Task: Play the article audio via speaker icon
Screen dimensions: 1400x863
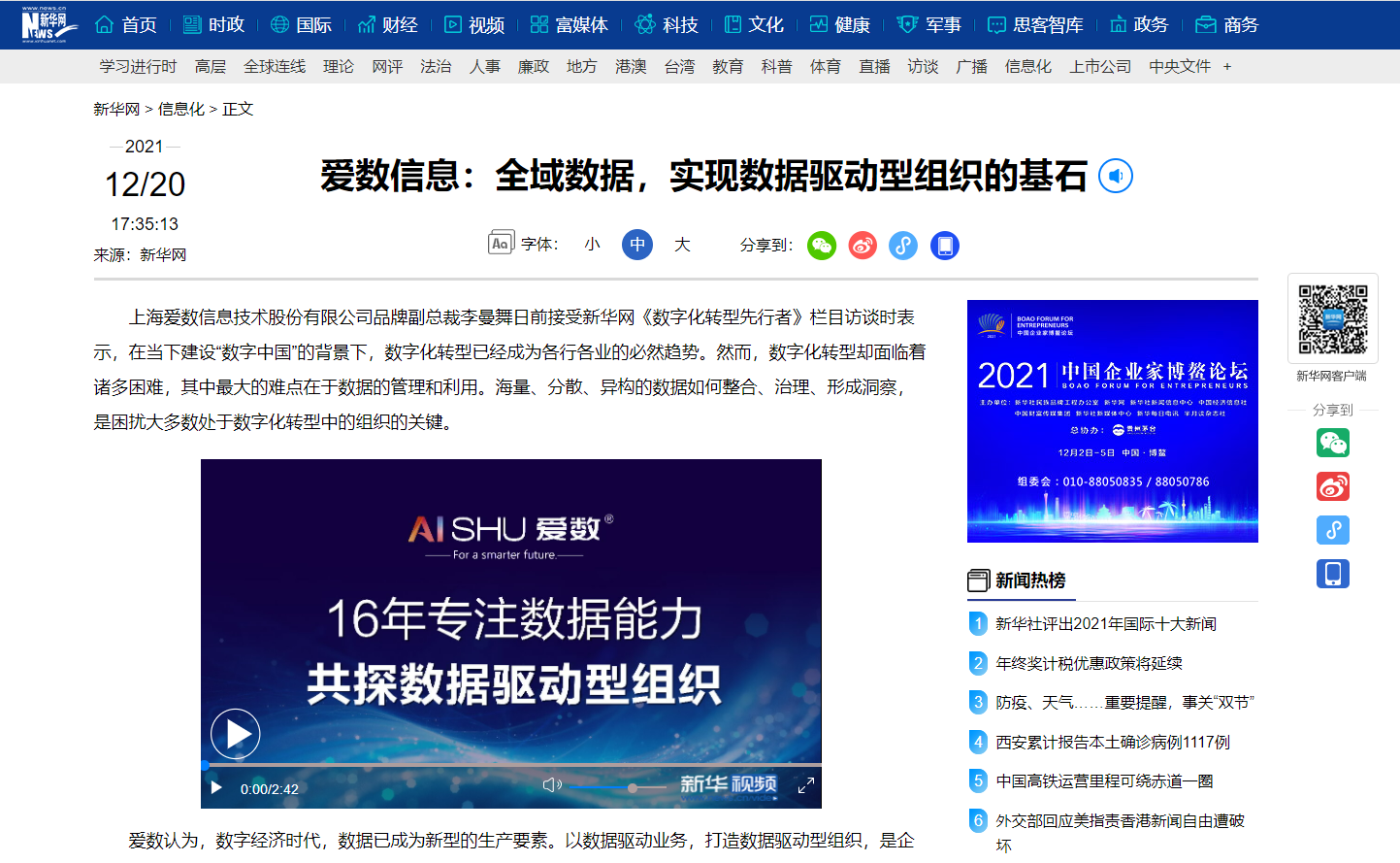Action: tap(1116, 176)
